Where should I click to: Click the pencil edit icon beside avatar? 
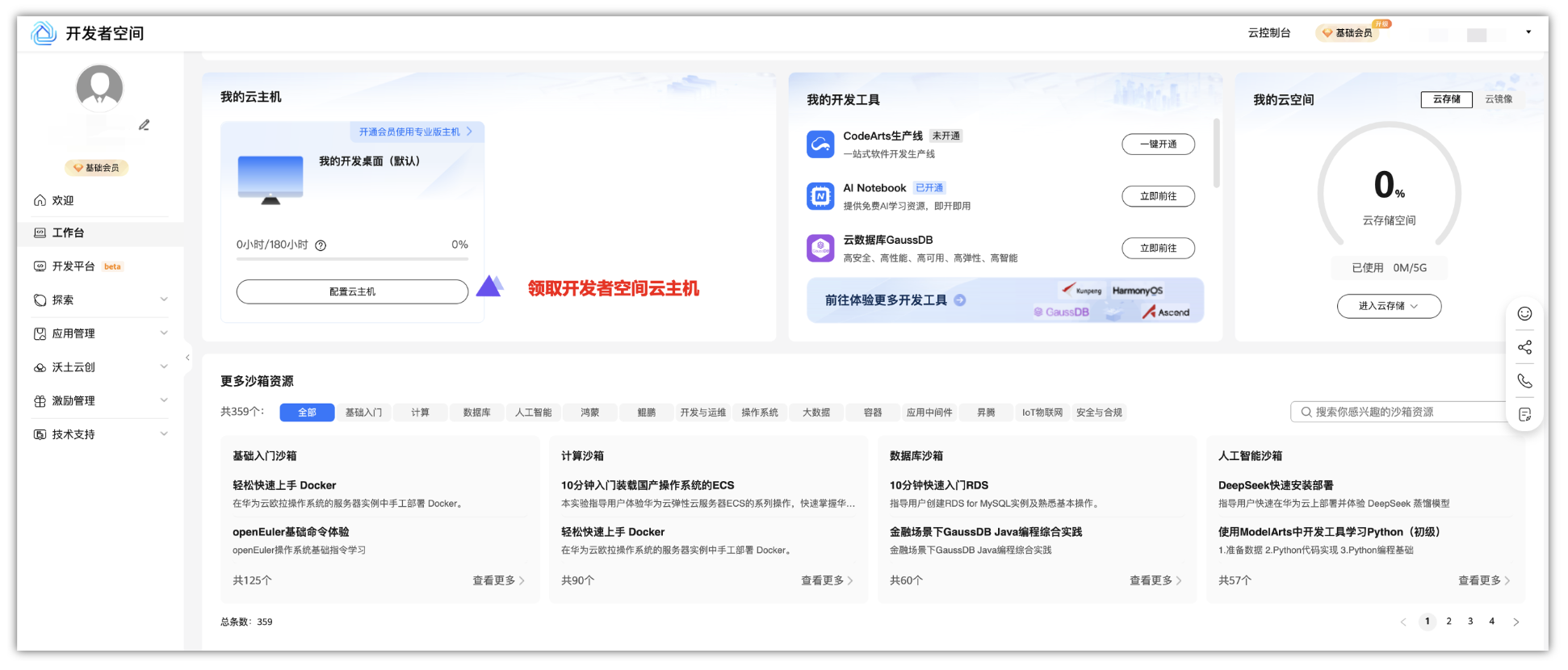click(x=144, y=125)
